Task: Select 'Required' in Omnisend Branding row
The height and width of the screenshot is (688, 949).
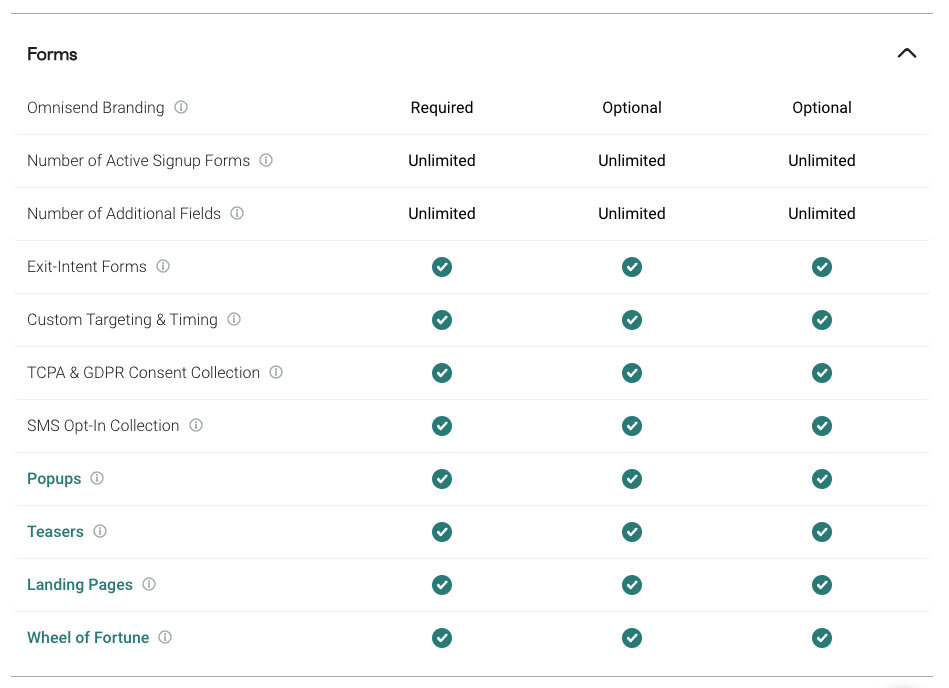Action: 442,108
